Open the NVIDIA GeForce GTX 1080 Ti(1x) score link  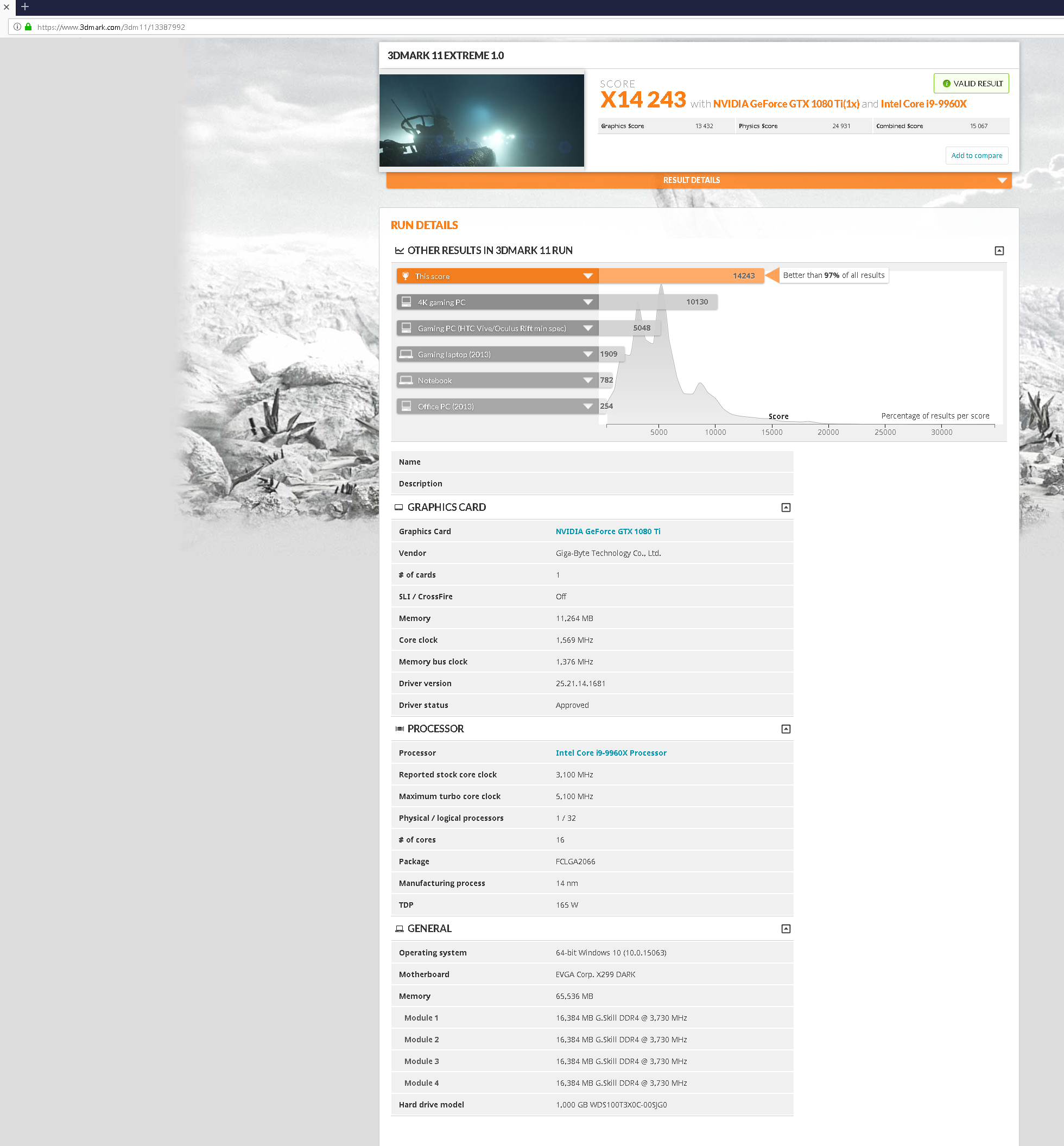(x=786, y=104)
